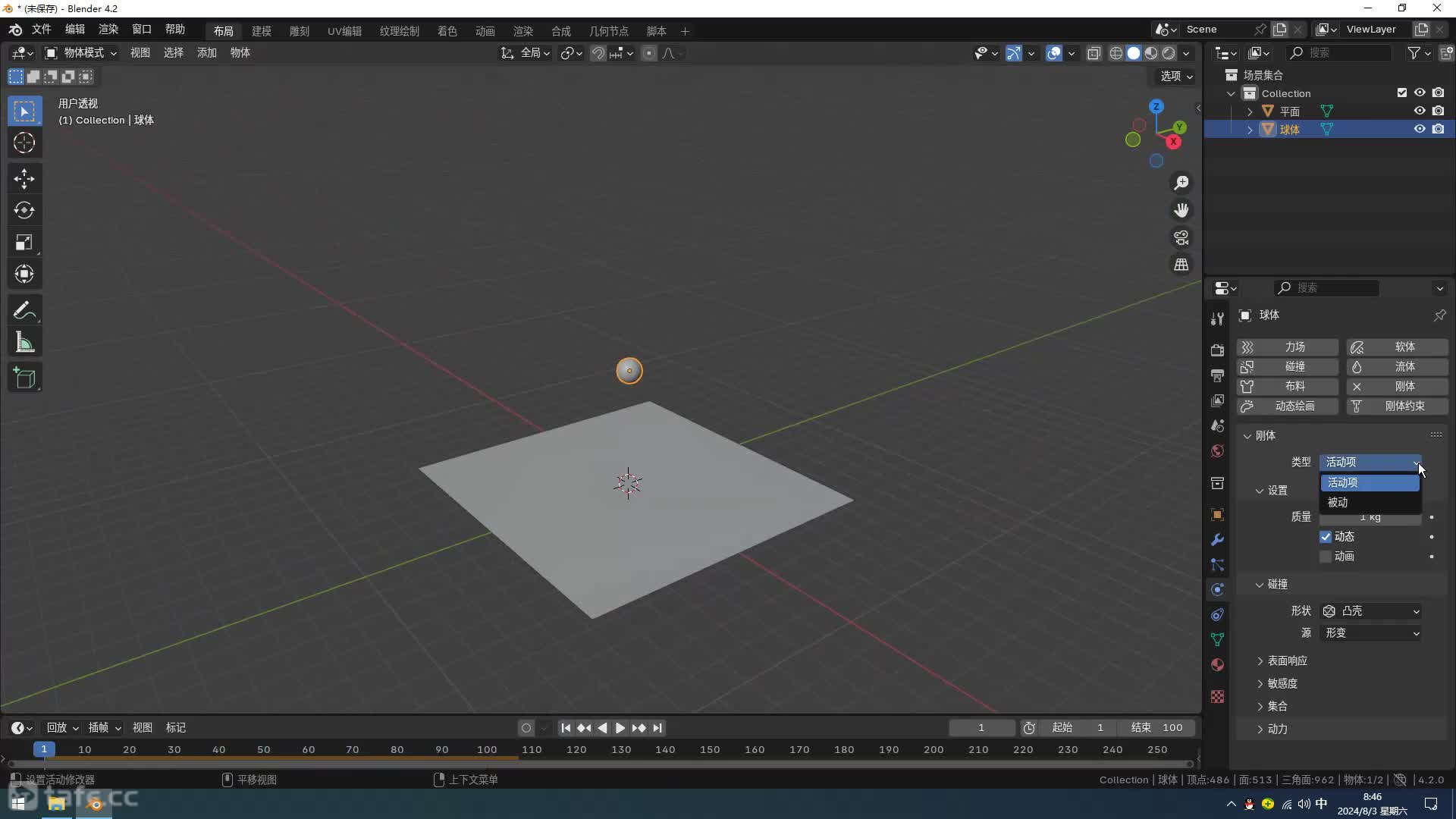1456x819 pixels.
Task: Select the Measure tool
Action: point(24,342)
